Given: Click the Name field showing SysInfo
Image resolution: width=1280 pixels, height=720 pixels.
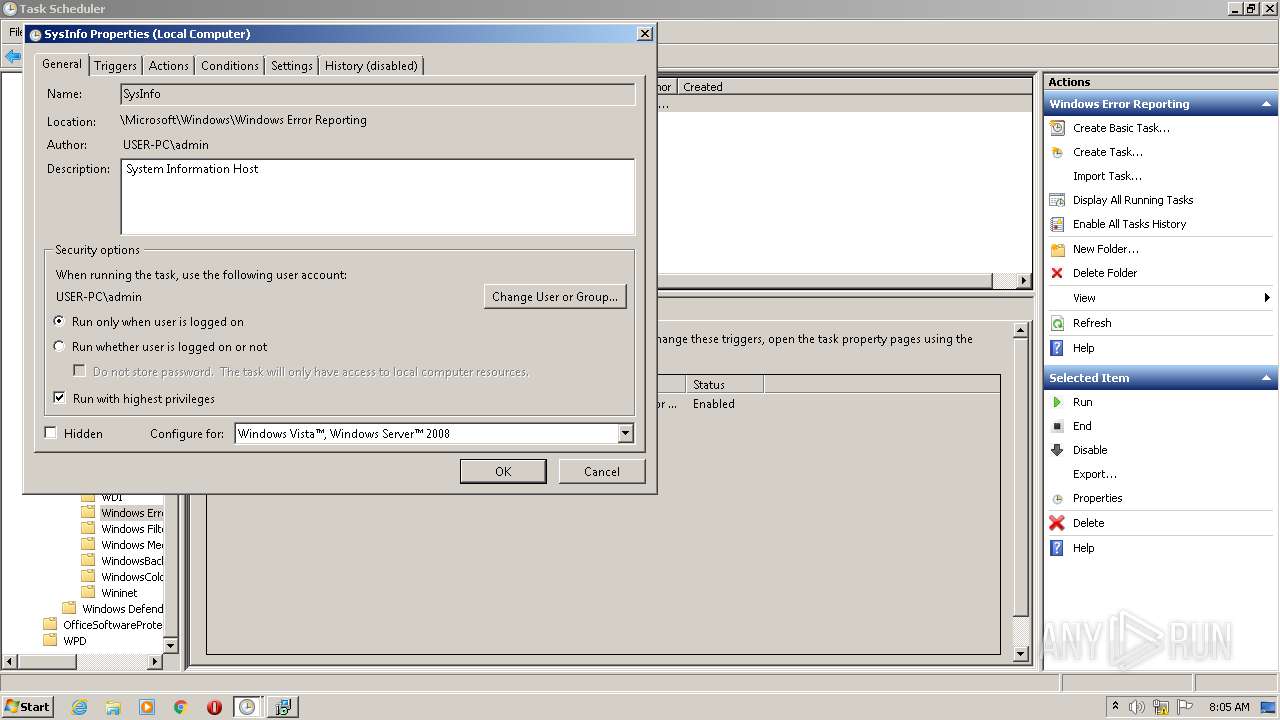Looking at the screenshot, I should [x=378, y=94].
